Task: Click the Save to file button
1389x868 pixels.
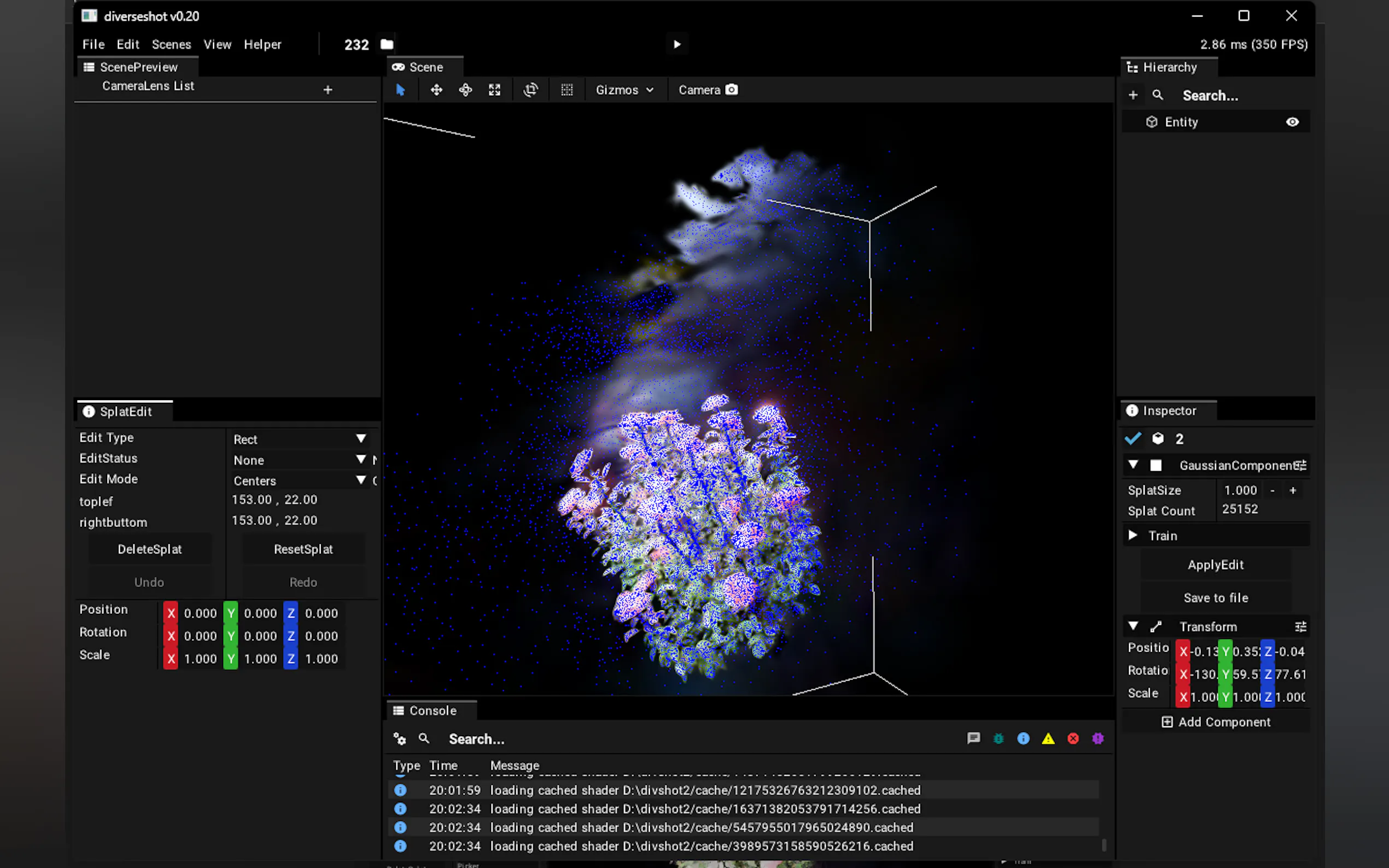Action: (x=1215, y=597)
